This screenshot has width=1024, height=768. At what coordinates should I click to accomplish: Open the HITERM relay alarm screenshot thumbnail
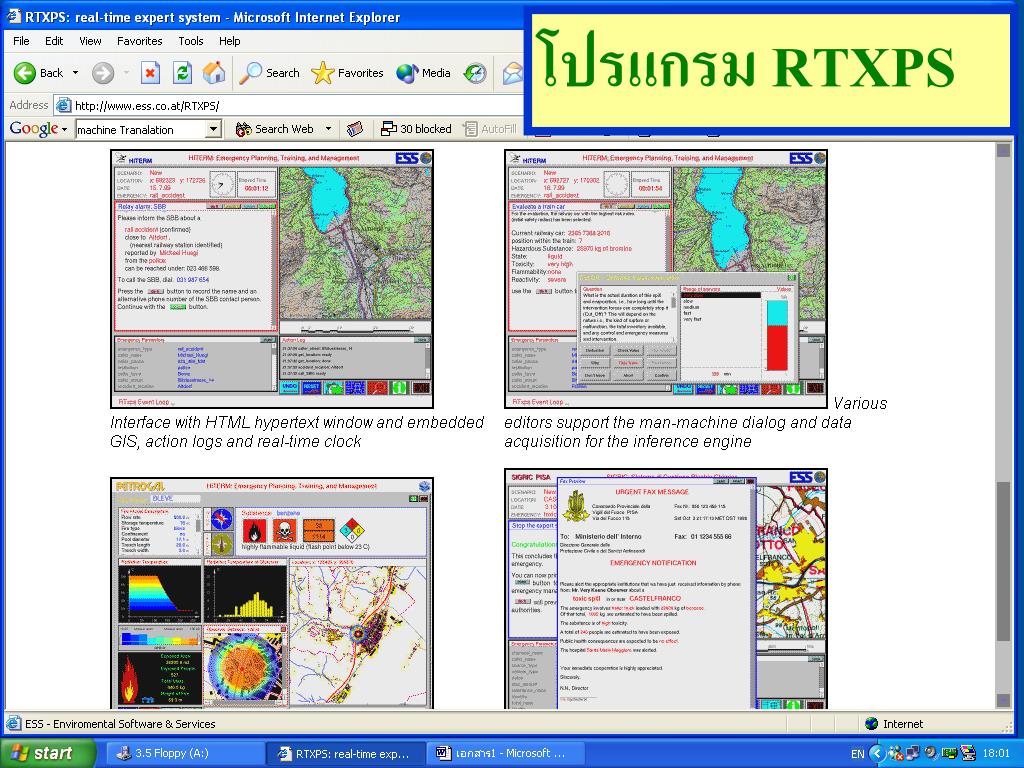(x=272, y=279)
